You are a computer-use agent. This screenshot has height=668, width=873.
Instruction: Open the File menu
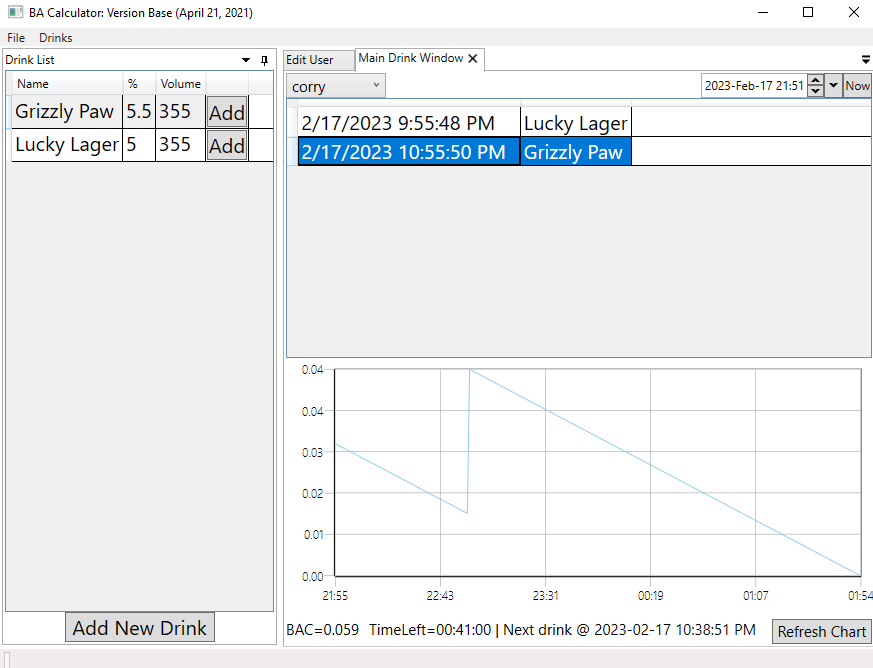coord(15,37)
